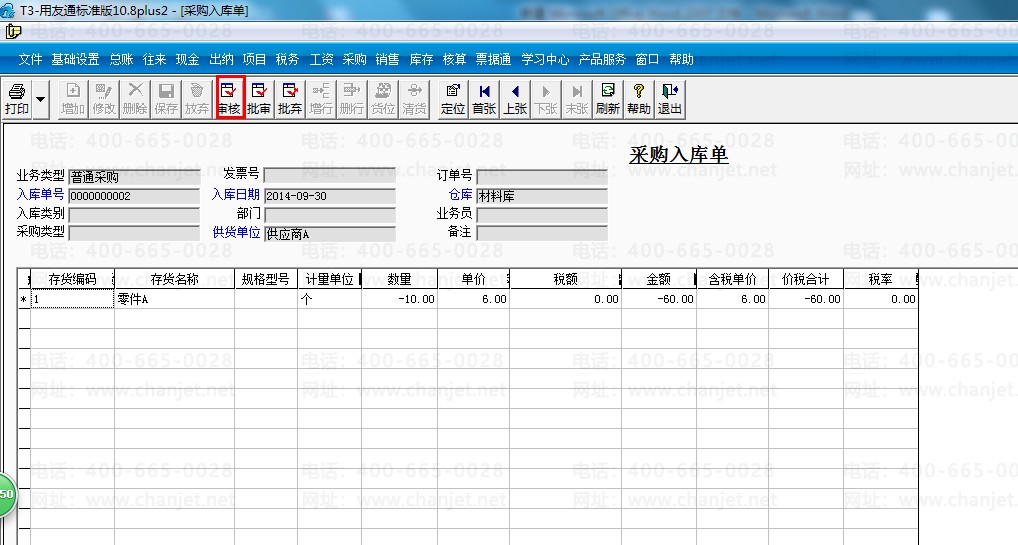Go to first record with 首张
The height and width of the screenshot is (545, 1018).
484,99
